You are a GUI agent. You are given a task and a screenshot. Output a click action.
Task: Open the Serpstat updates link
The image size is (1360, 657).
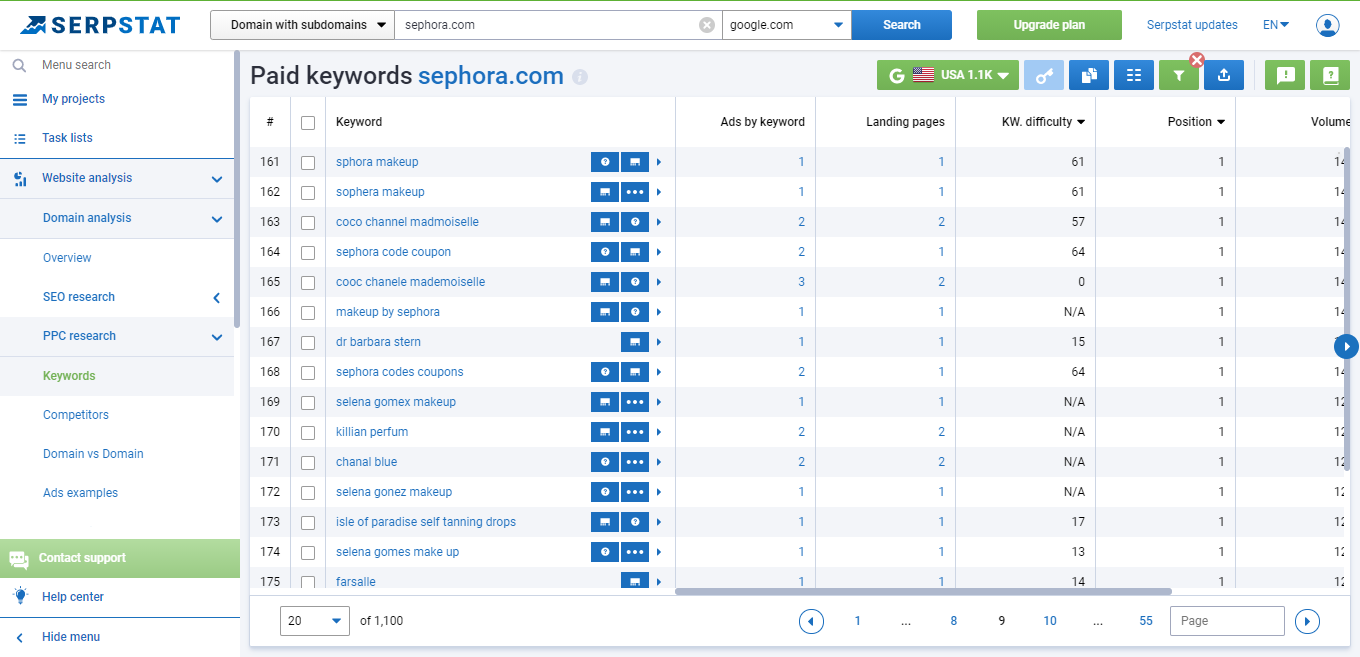coord(1192,25)
